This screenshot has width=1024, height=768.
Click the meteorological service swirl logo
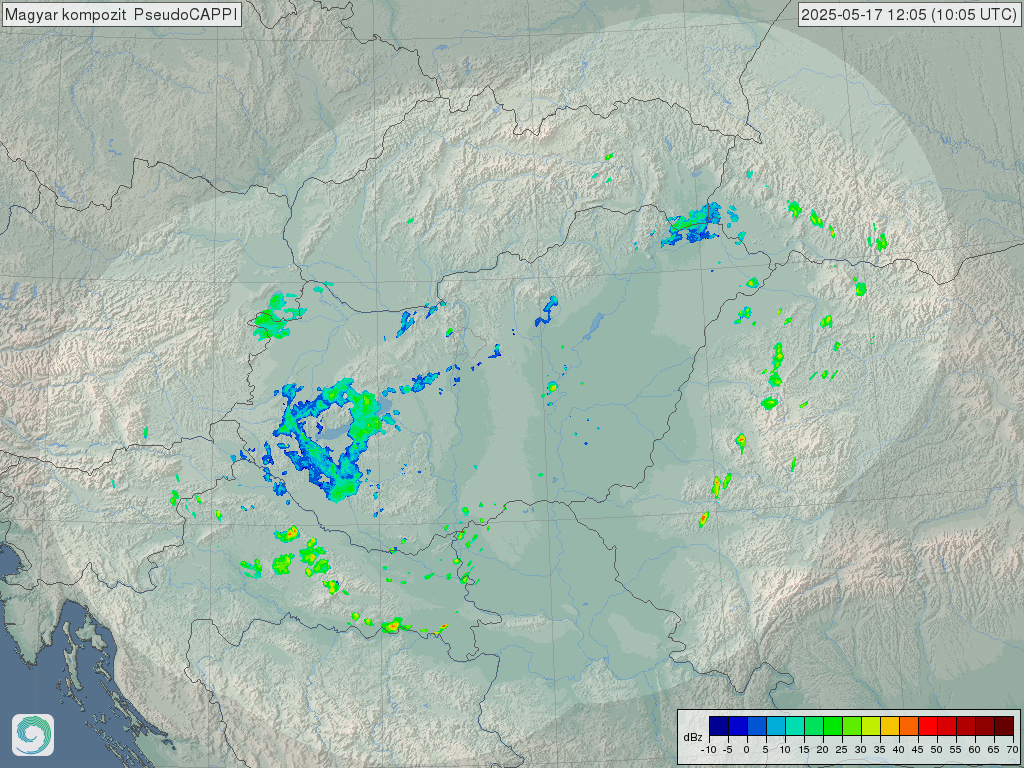[33, 735]
